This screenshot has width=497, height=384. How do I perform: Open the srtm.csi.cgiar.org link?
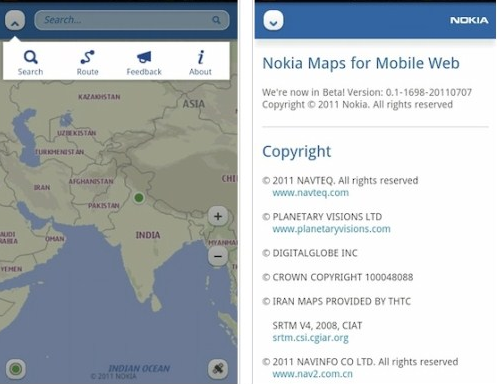(x=310, y=338)
